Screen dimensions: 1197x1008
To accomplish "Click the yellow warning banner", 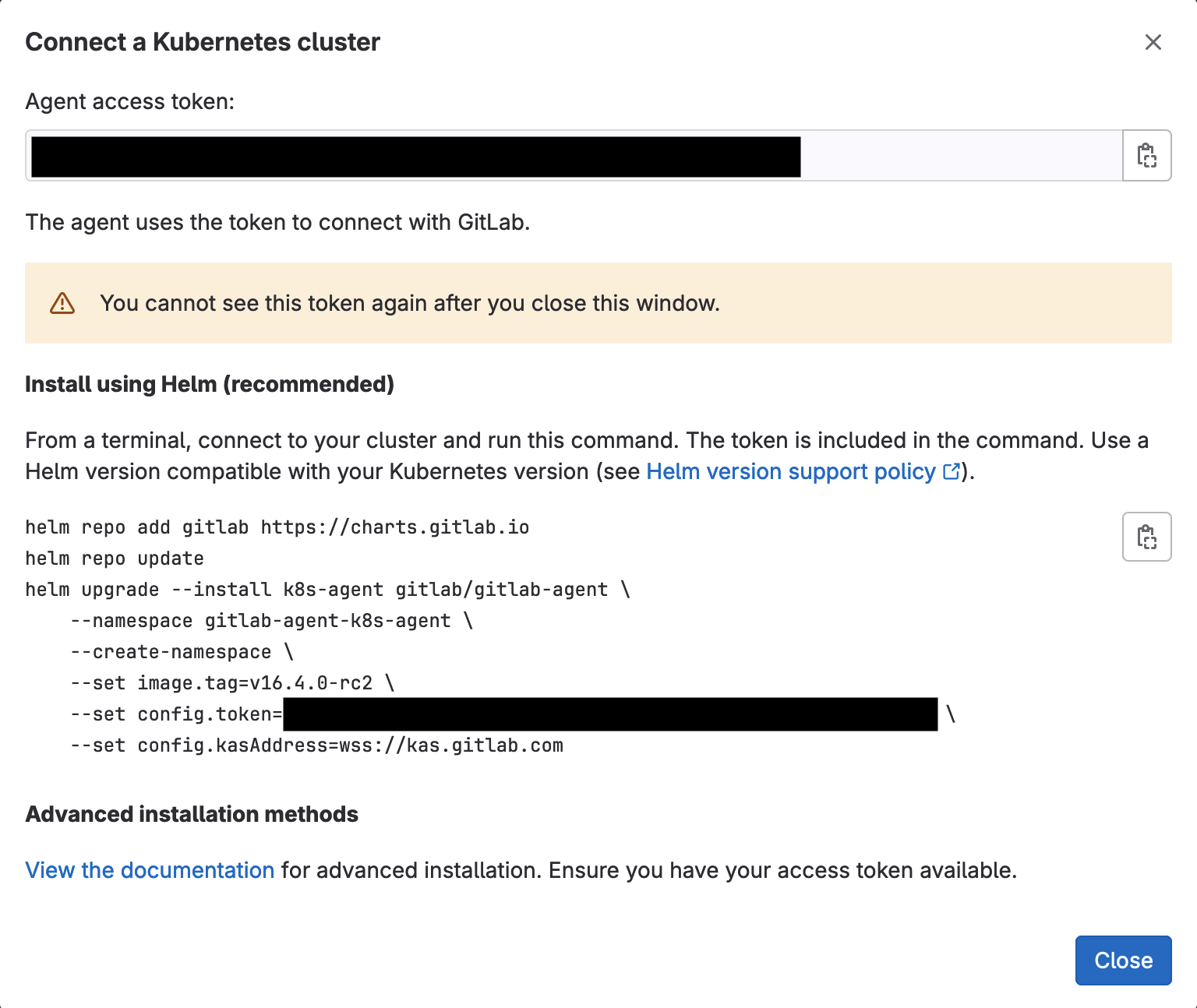I will click(598, 303).
